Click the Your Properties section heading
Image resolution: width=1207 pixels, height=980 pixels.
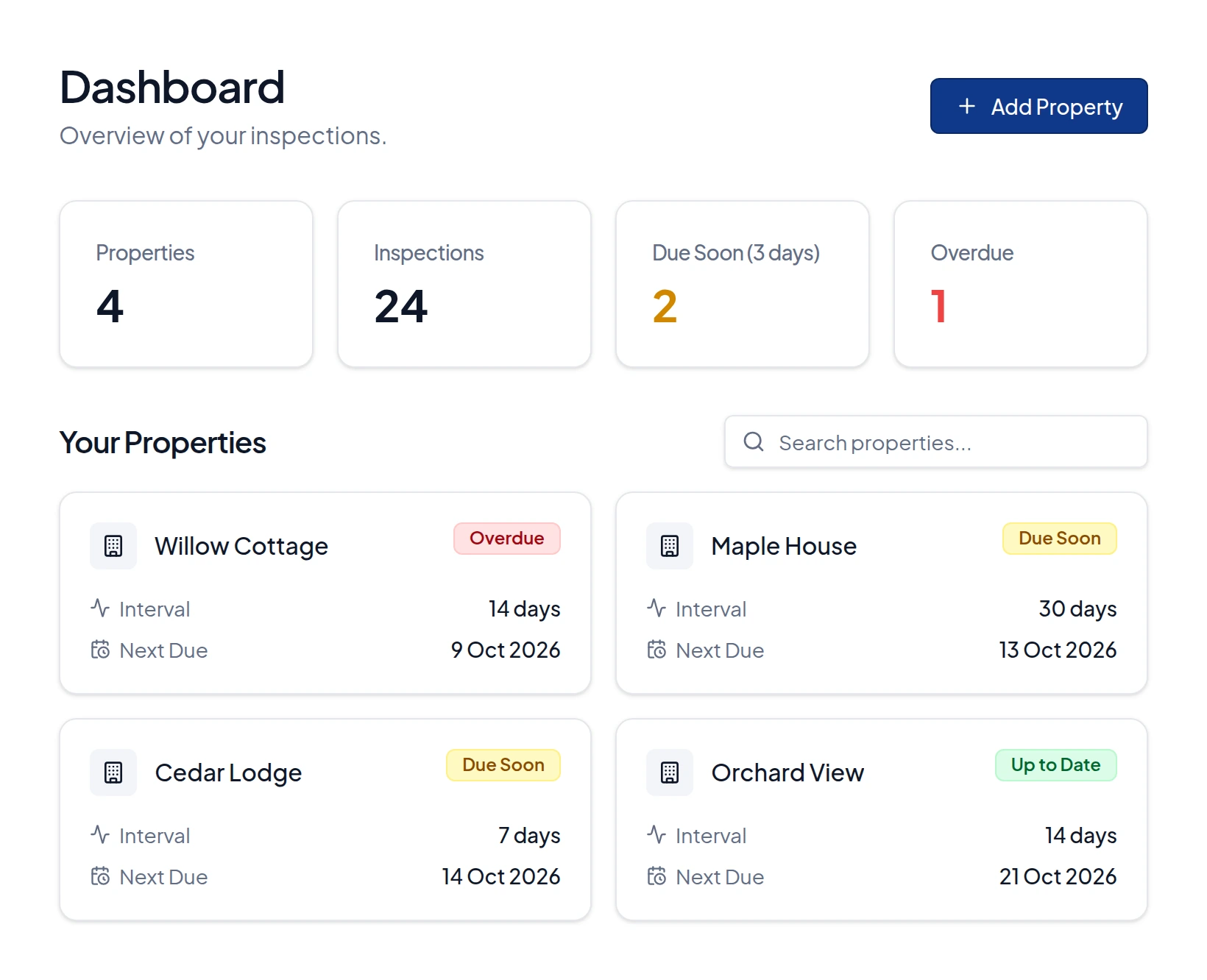[163, 443]
